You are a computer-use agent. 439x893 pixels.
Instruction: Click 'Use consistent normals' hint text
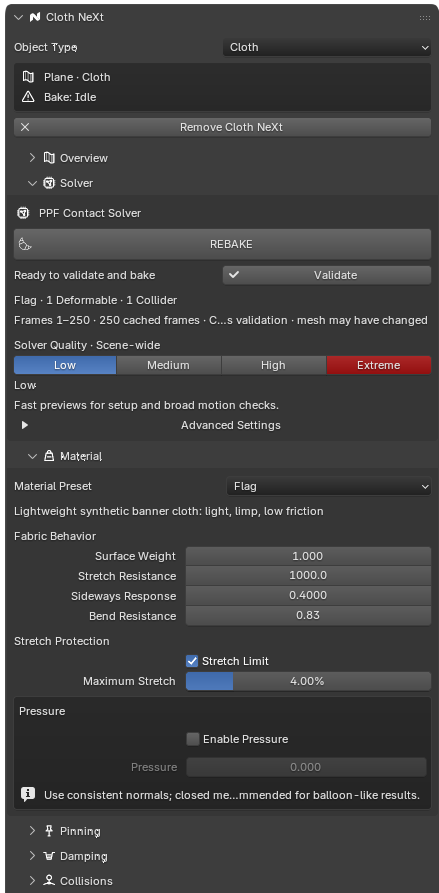[x=232, y=795]
